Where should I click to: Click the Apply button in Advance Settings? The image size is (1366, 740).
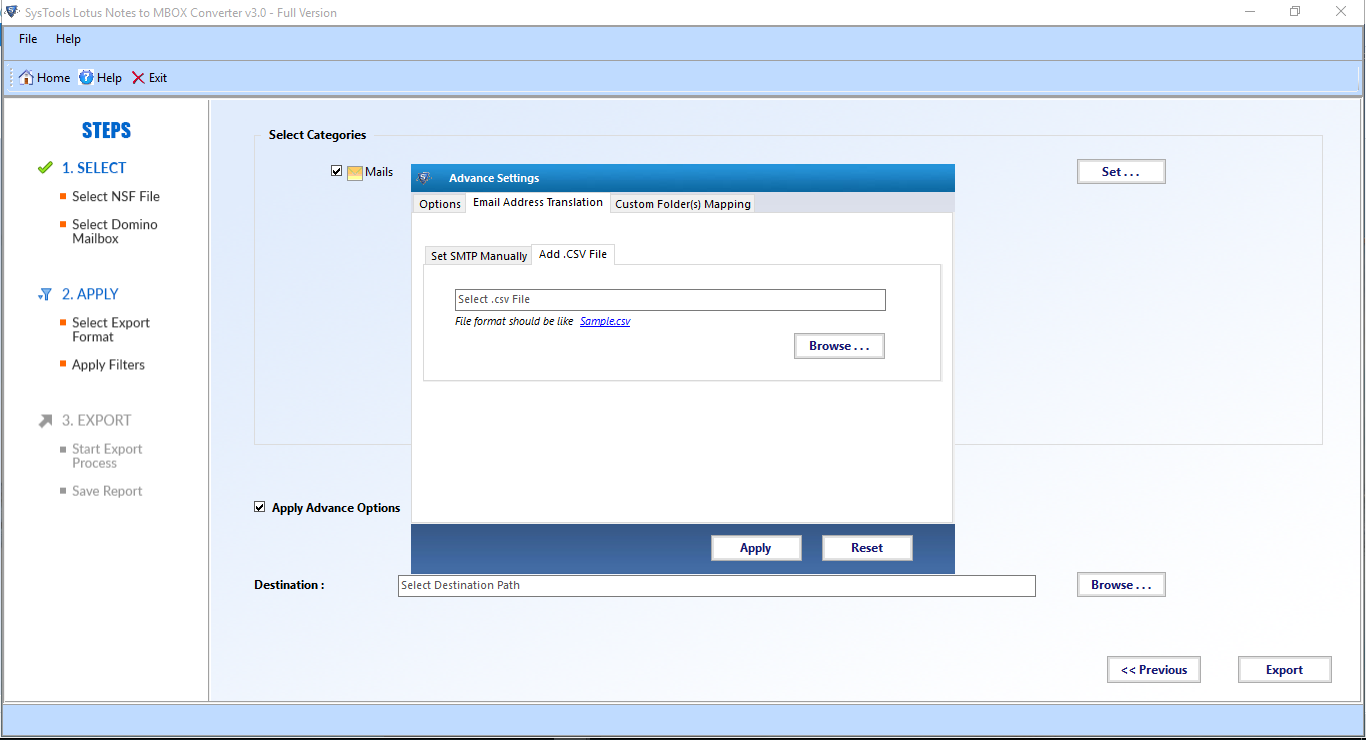(x=756, y=548)
